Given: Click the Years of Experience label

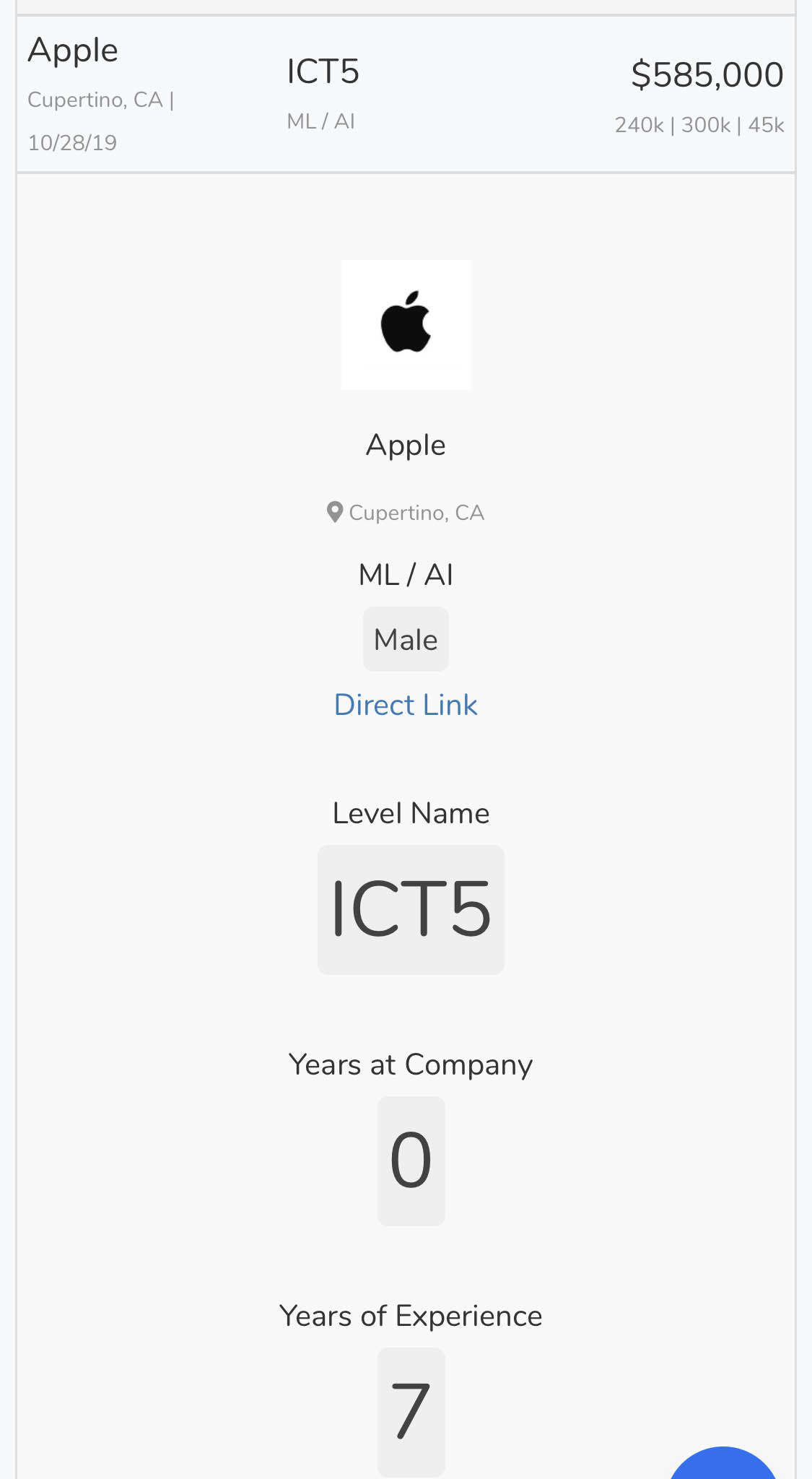Looking at the screenshot, I should tap(411, 1316).
